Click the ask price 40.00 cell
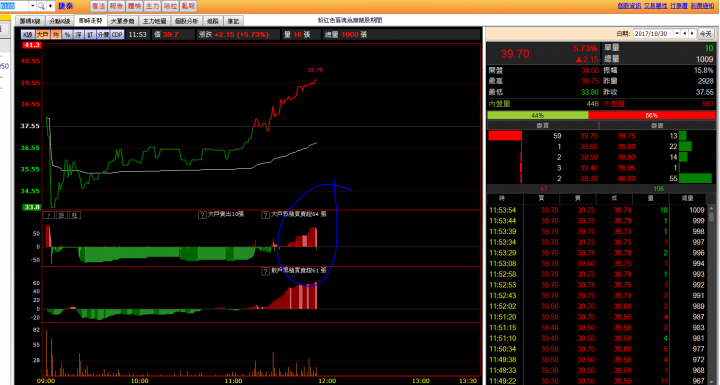The width and height of the screenshot is (720, 385). coord(626,178)
